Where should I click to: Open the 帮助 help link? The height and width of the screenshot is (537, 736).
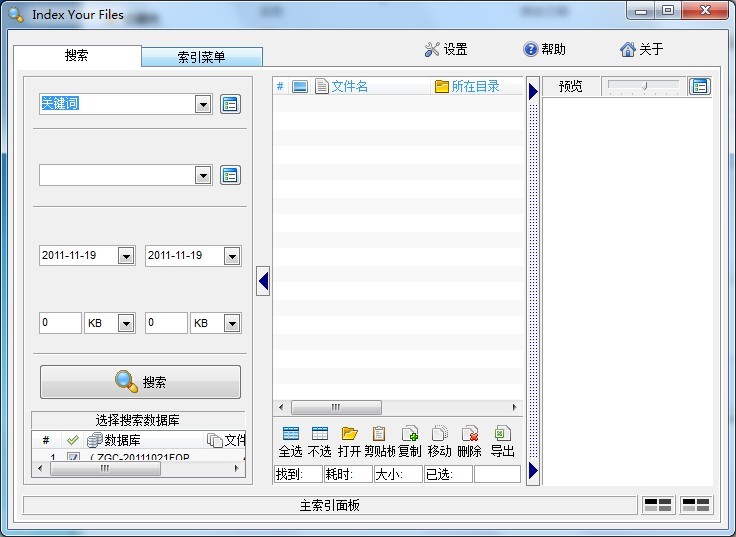pyautogui.click(x=544, y=50)
